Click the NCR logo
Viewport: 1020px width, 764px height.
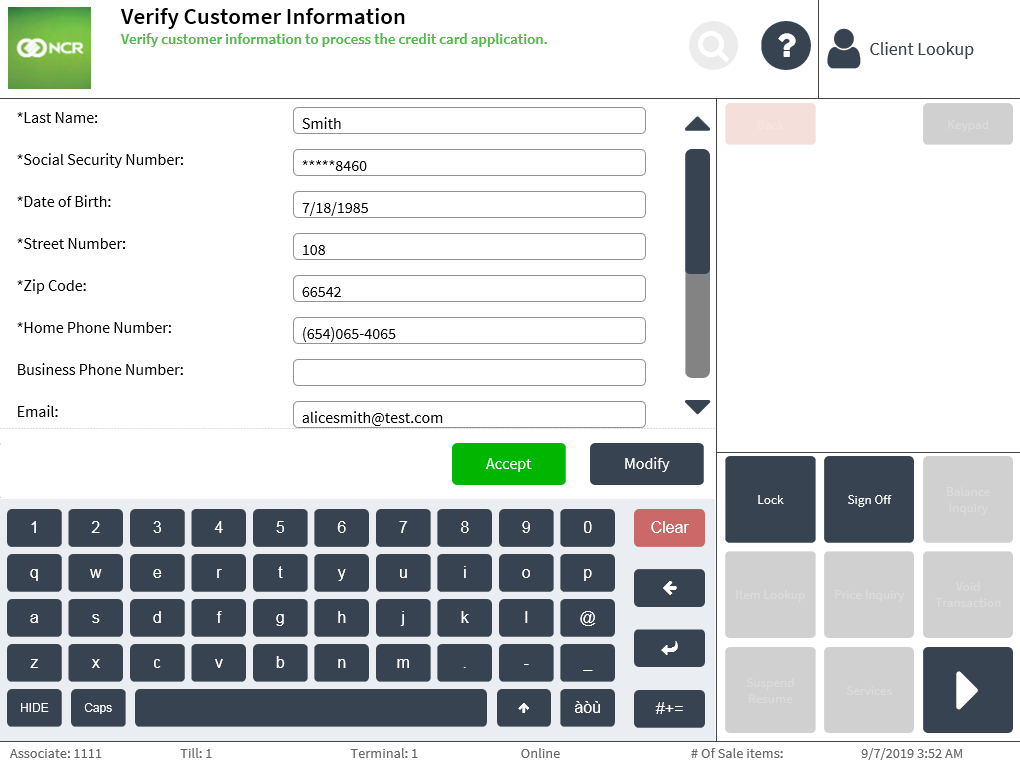tap(49, 48)
